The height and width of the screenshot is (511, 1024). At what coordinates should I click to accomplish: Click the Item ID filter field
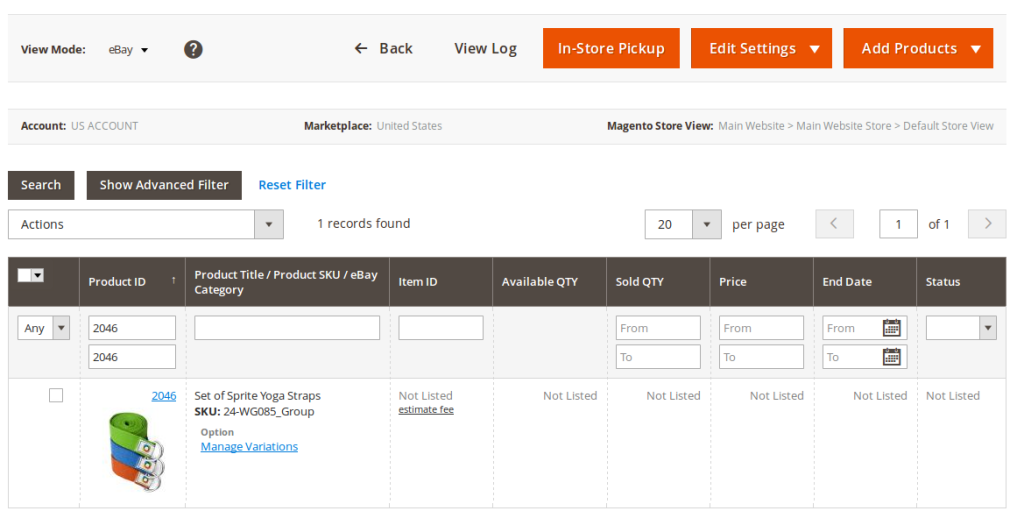(x=440, y=328)
